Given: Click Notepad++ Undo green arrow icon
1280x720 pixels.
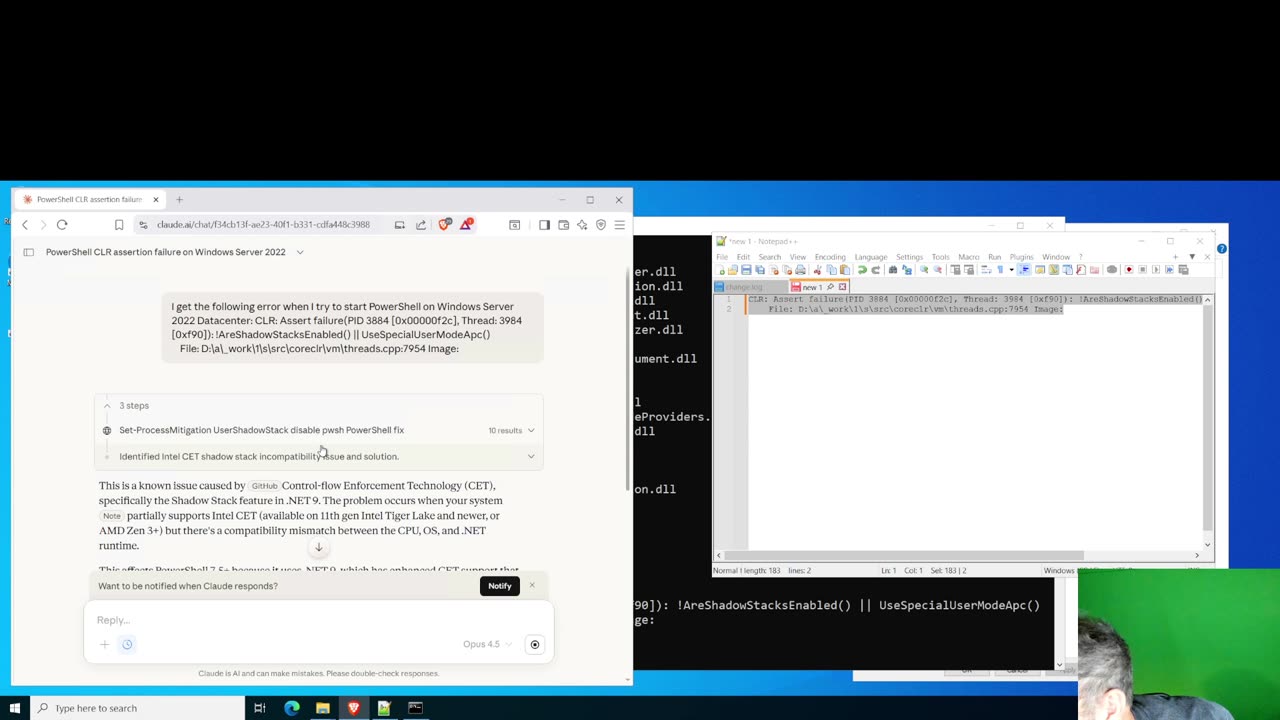Looking at the screenshot, I should [x=862, y=269].
